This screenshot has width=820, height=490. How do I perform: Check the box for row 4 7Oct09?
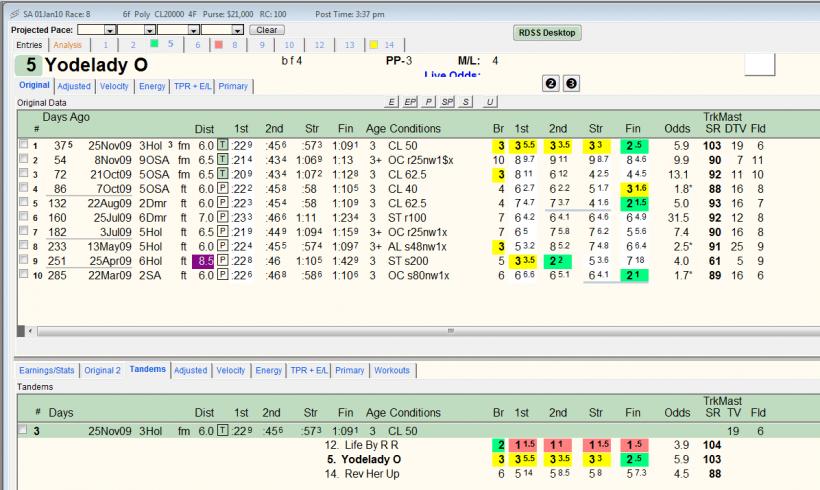(x=24, y=188)
